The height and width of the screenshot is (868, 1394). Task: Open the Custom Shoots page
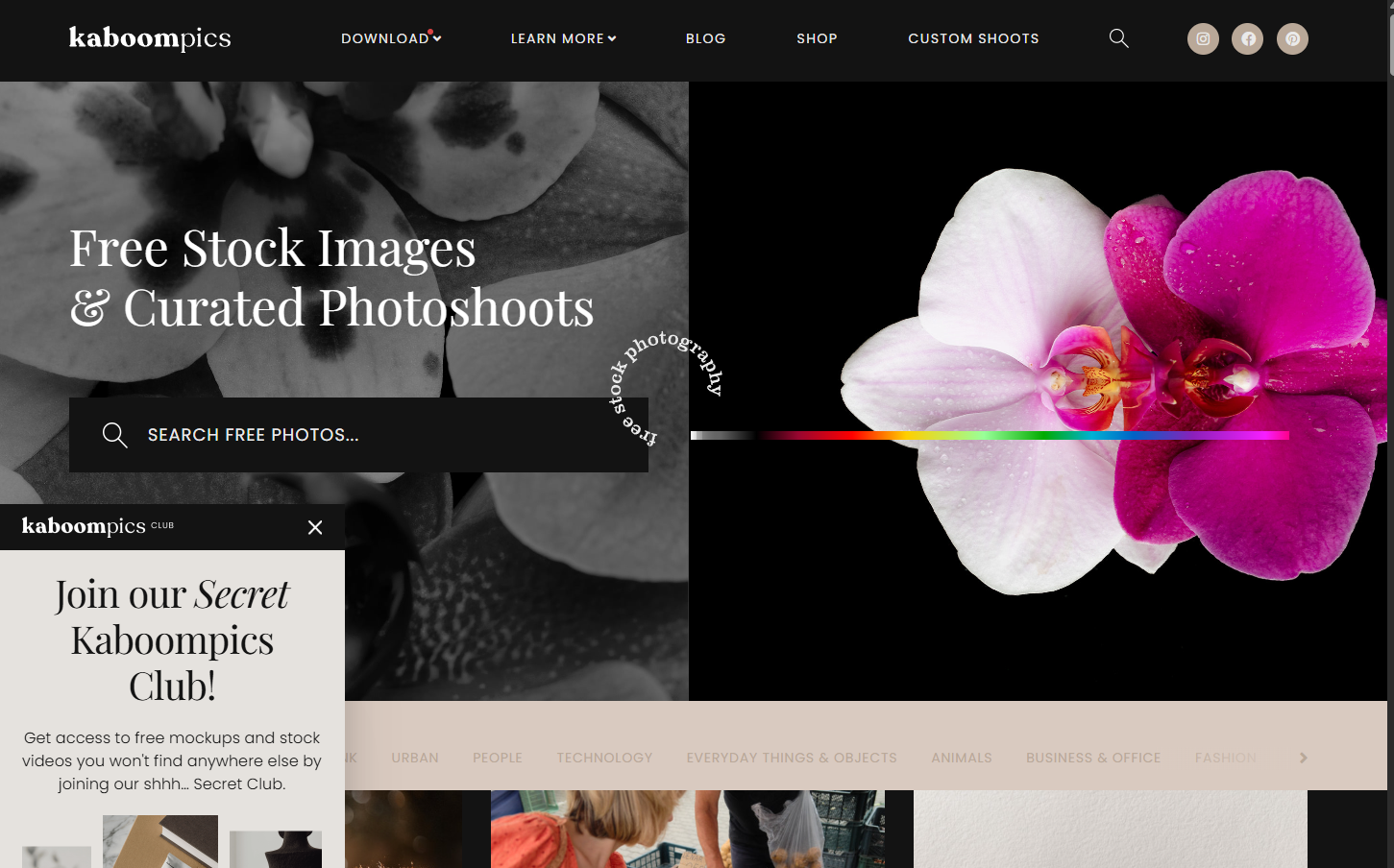coord(973,38)
